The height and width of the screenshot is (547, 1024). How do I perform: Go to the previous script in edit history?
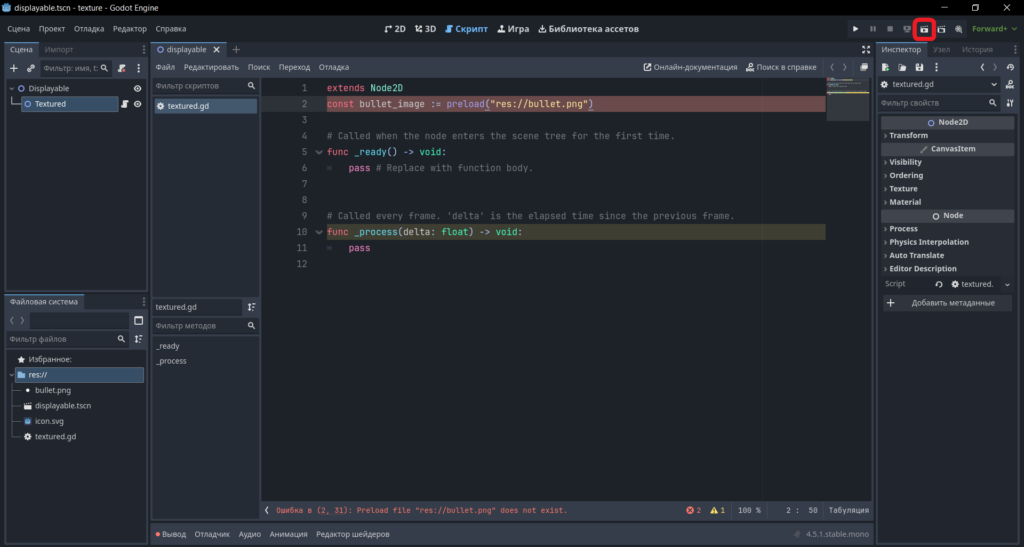tap(832, 67)
